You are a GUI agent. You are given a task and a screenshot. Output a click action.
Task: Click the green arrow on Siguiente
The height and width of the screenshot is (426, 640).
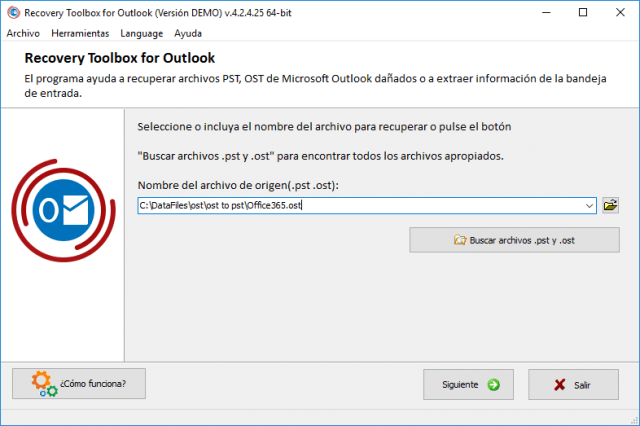(x=493, y=384)
